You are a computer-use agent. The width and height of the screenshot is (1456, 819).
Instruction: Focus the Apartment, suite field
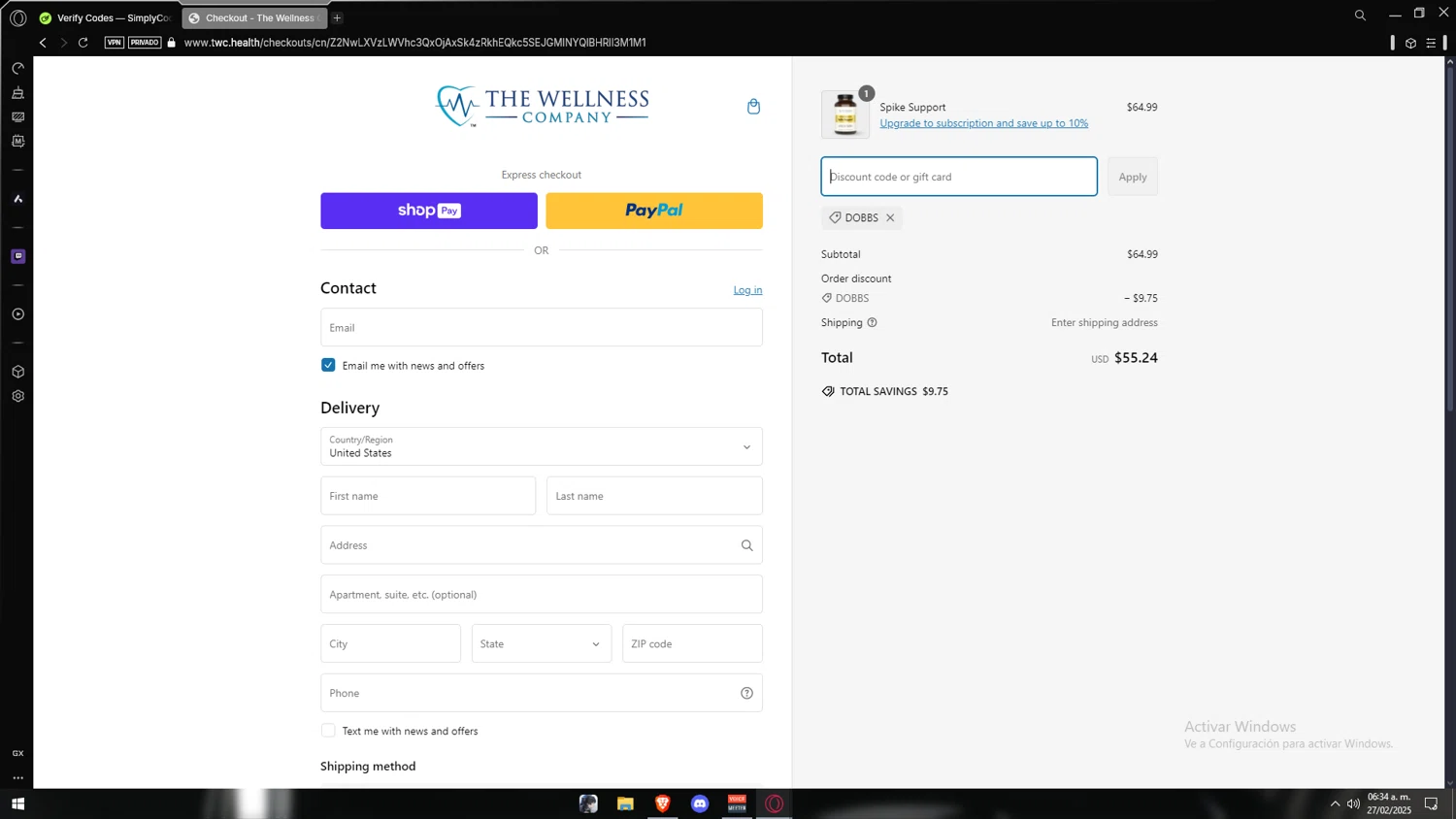[542, 594]
